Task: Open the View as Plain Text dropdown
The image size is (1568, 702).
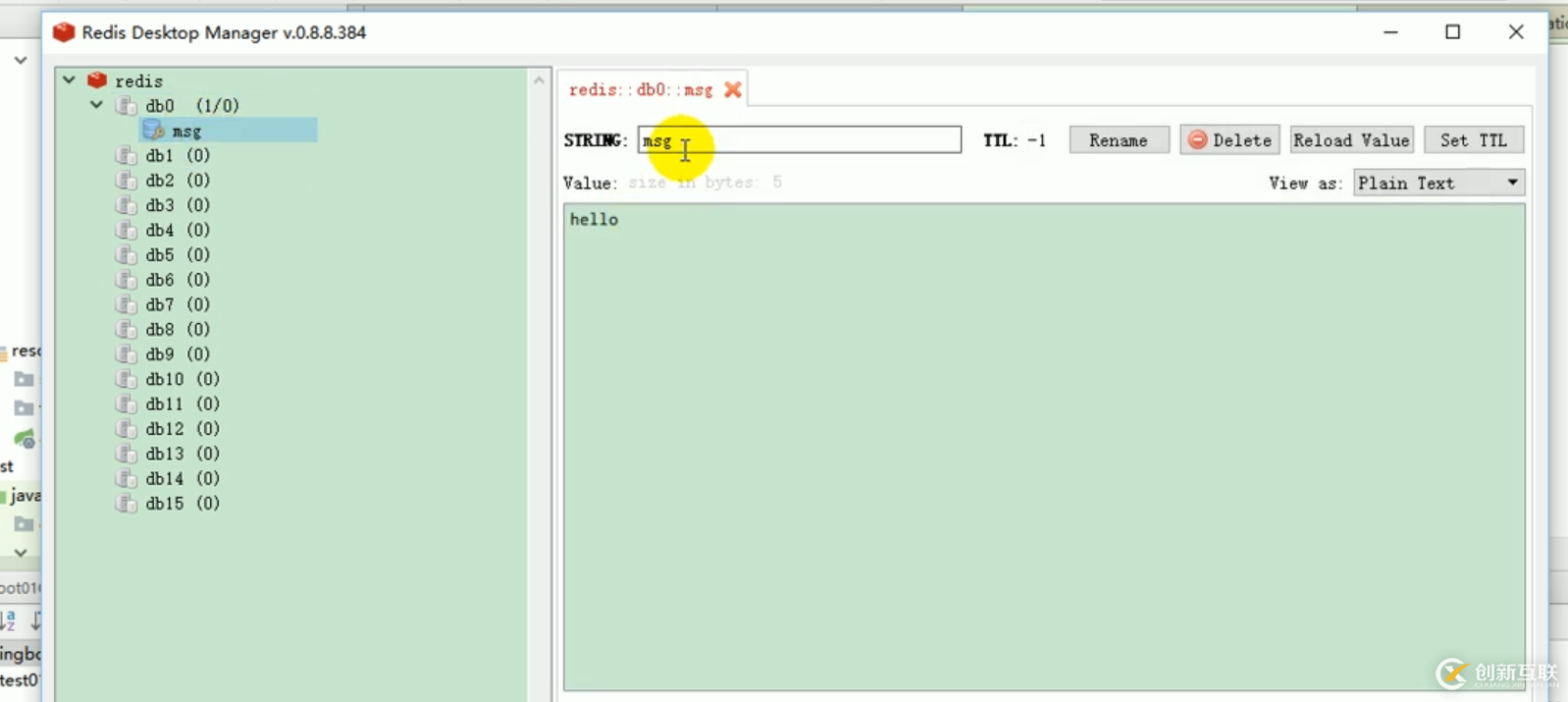Action: [x=1438, y=183]
